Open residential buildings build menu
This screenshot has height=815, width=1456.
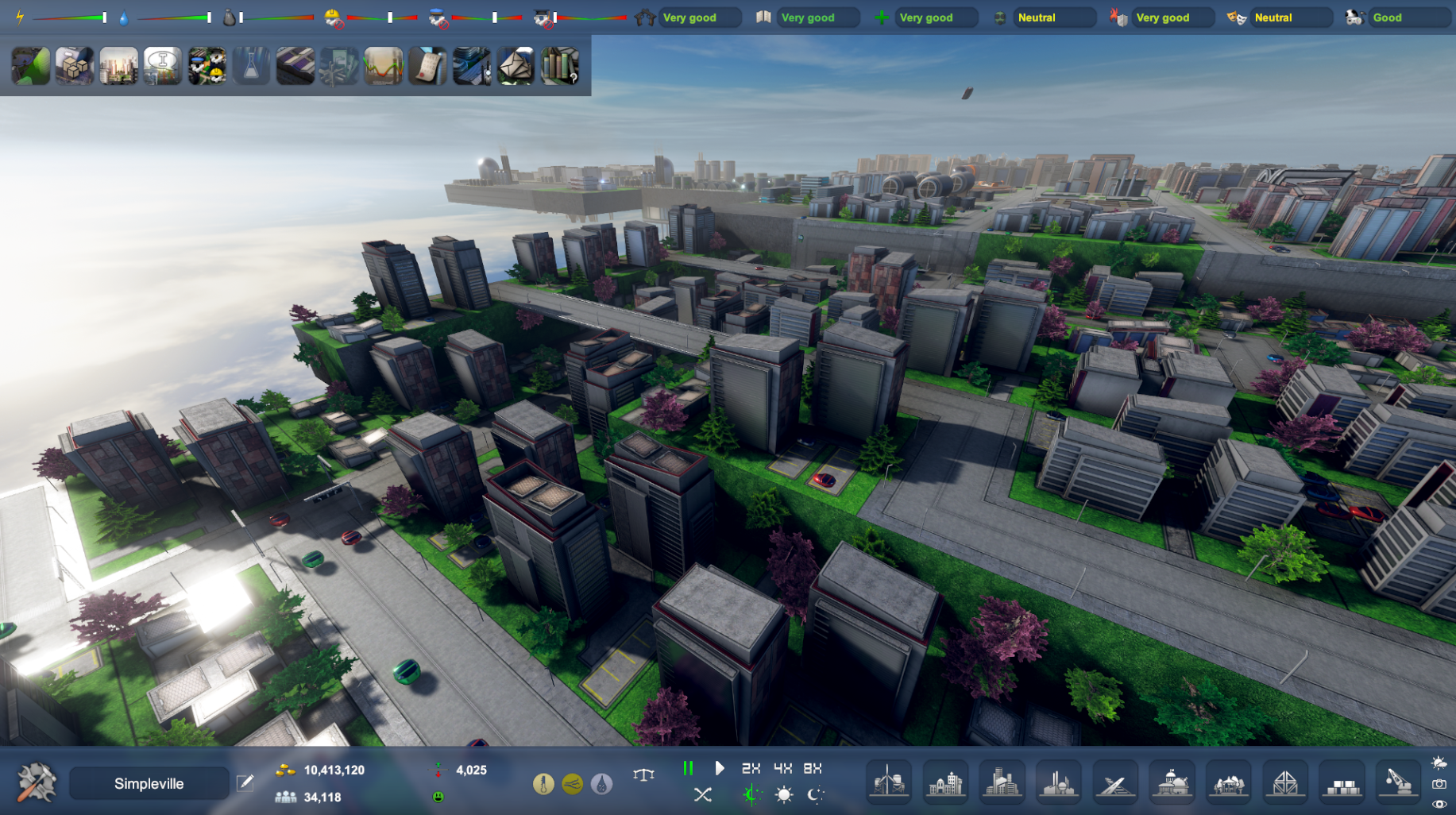pos(945,782)
